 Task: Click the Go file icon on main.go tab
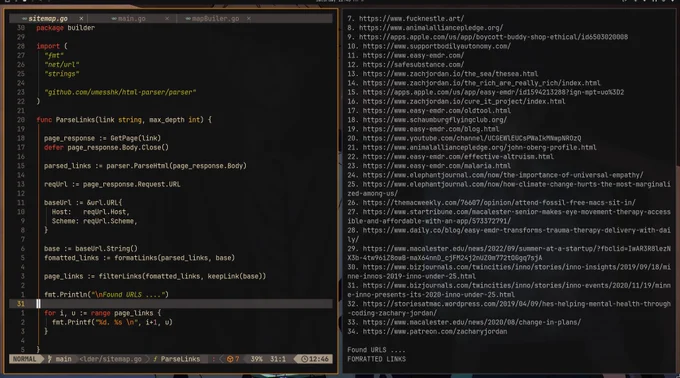click(114, 19)
